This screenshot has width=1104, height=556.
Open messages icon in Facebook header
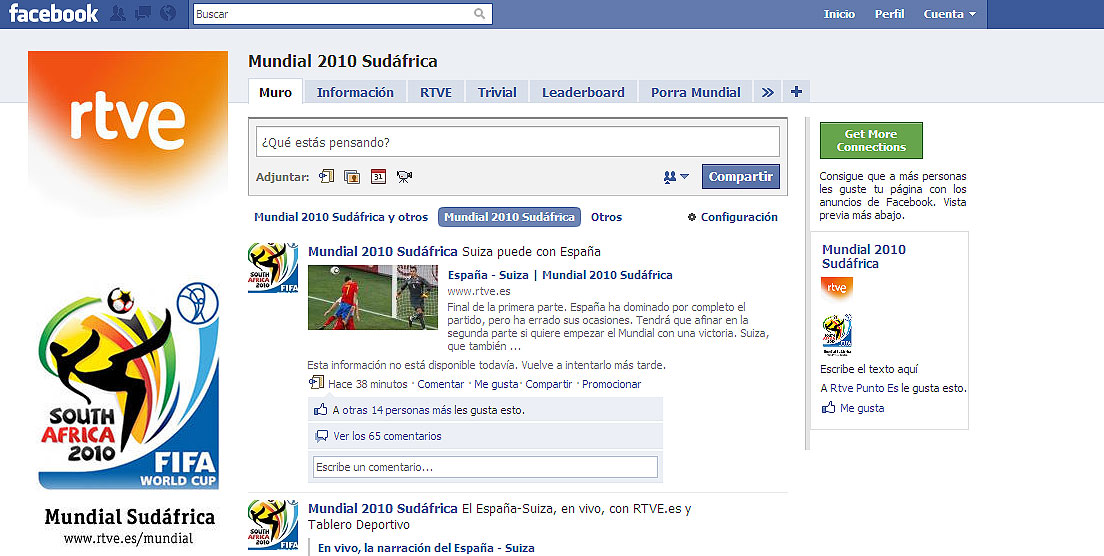[x=143, y=14]
